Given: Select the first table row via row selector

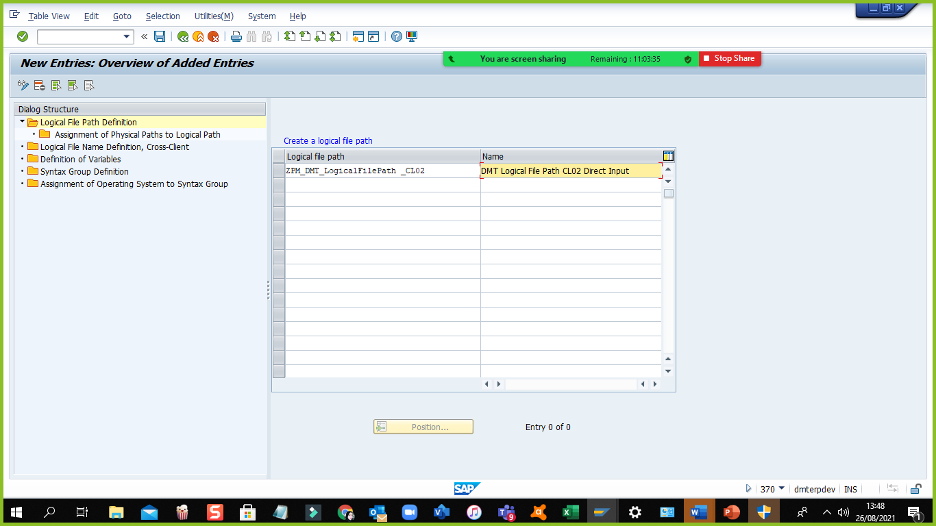Looking at the screenshot, I should coord(278,171).
